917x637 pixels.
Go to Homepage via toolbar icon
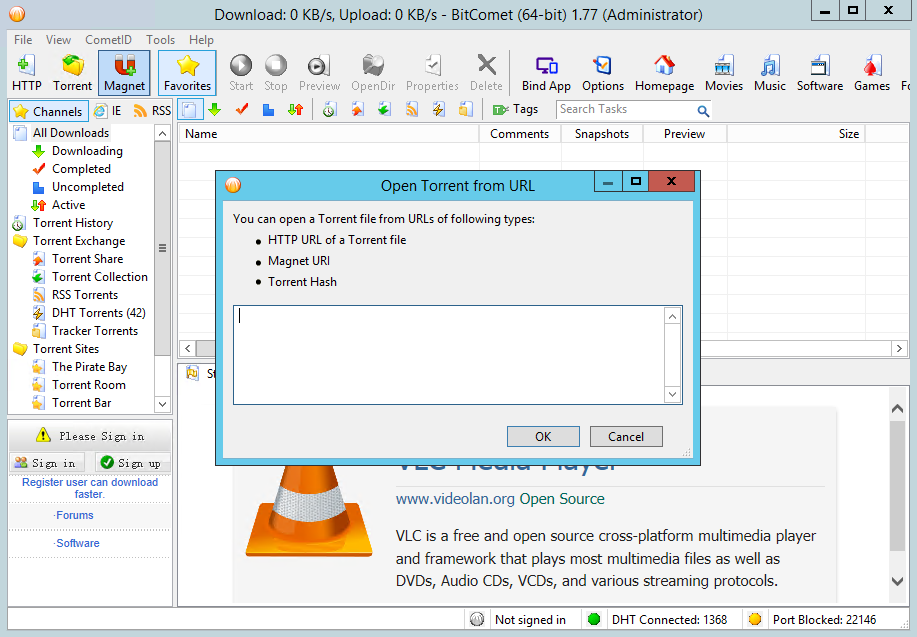point(664,73)
